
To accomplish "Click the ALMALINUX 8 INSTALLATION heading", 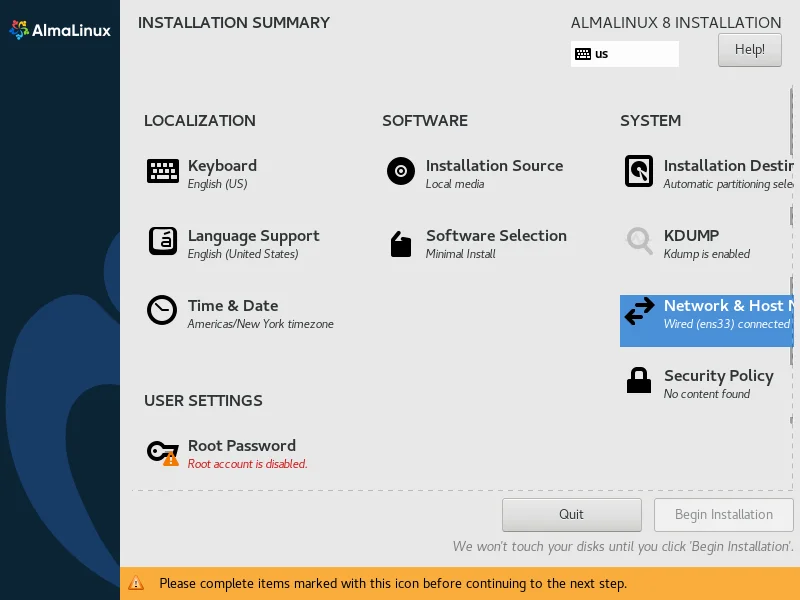I will 676,23.
